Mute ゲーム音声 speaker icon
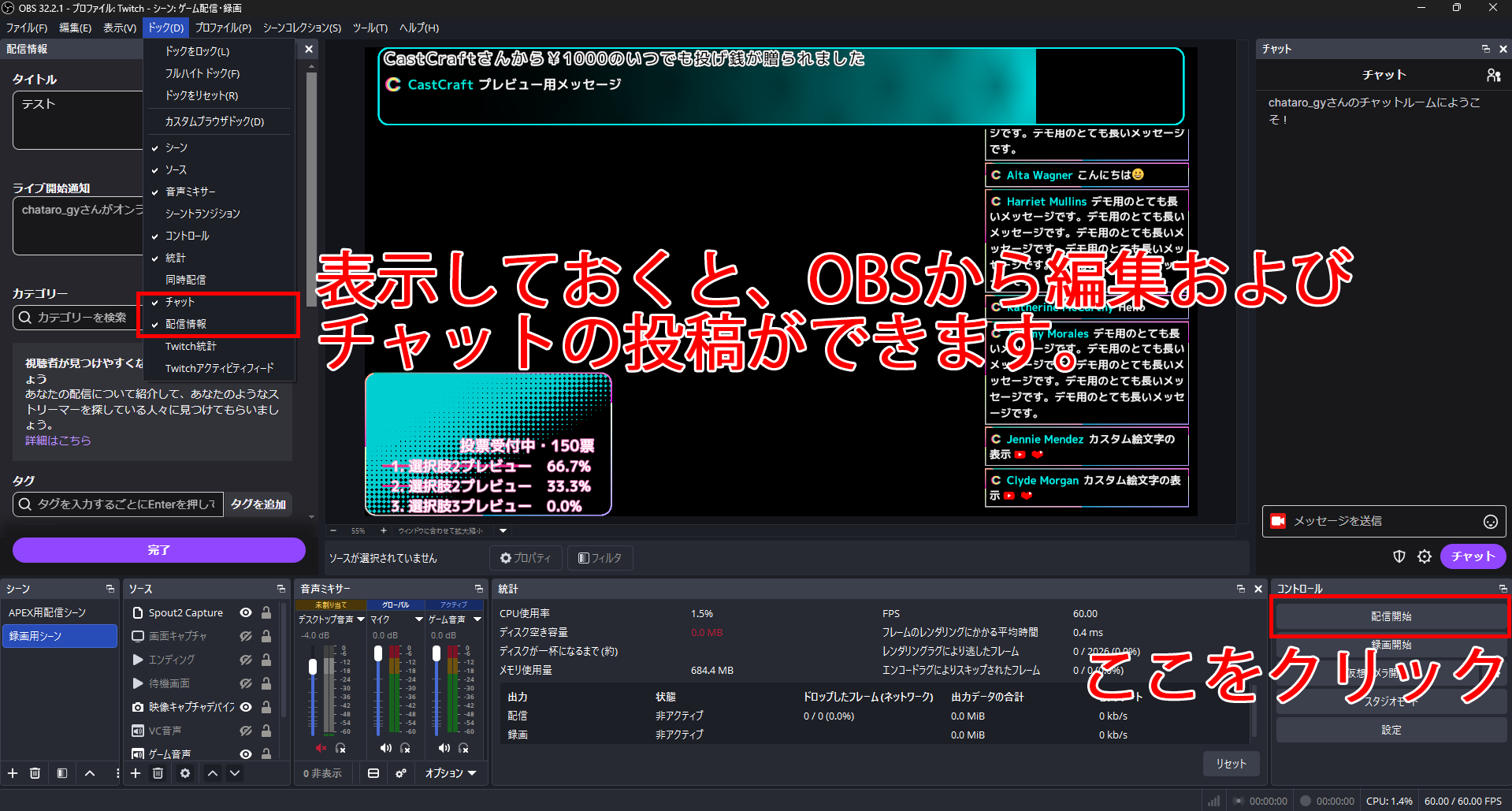Image resolution: width=1512 pixels, height=811 pixels. pos(444,748)
